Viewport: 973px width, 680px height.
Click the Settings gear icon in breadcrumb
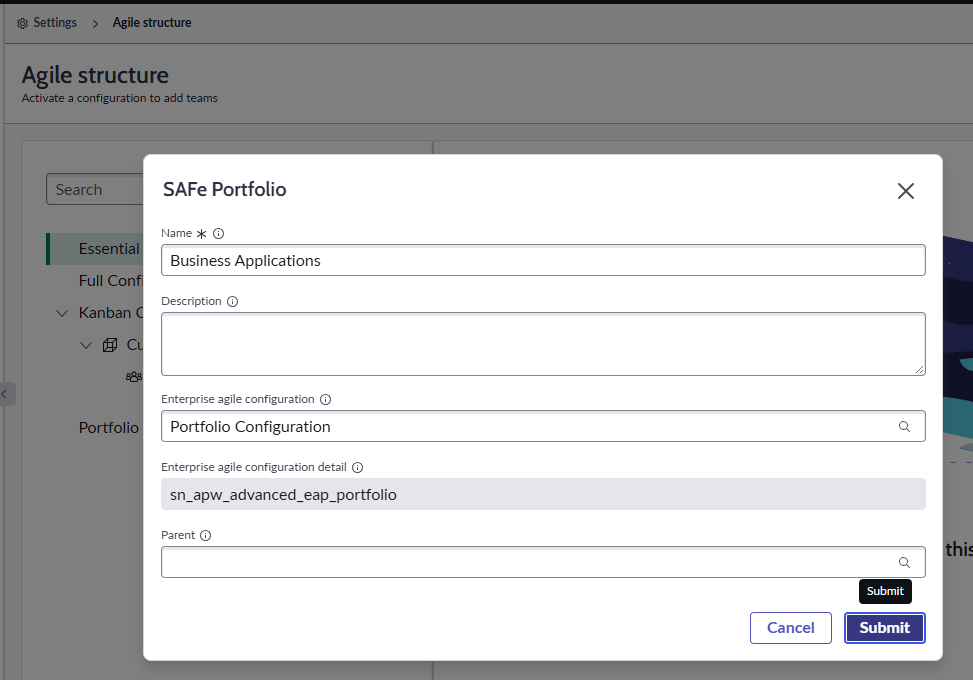22,24
